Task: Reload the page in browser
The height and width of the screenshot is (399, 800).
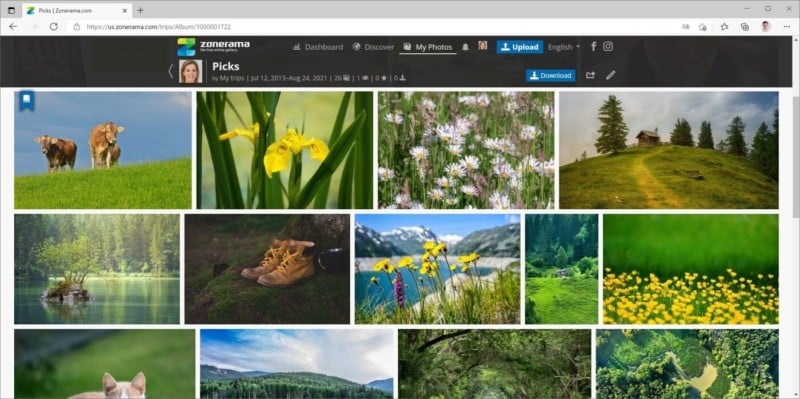Action: click(54, 27)
